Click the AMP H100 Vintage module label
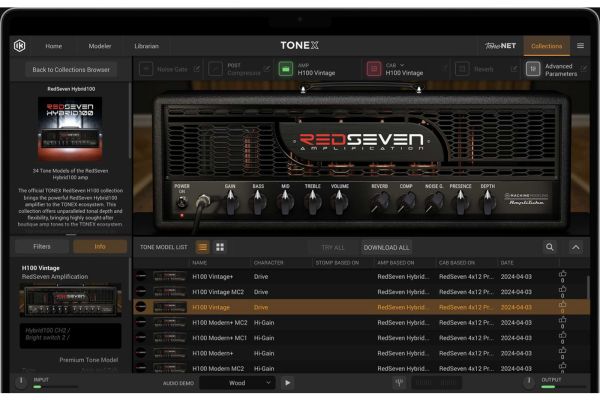The width and height of the screenshot is (600, 400). point(316,70)
